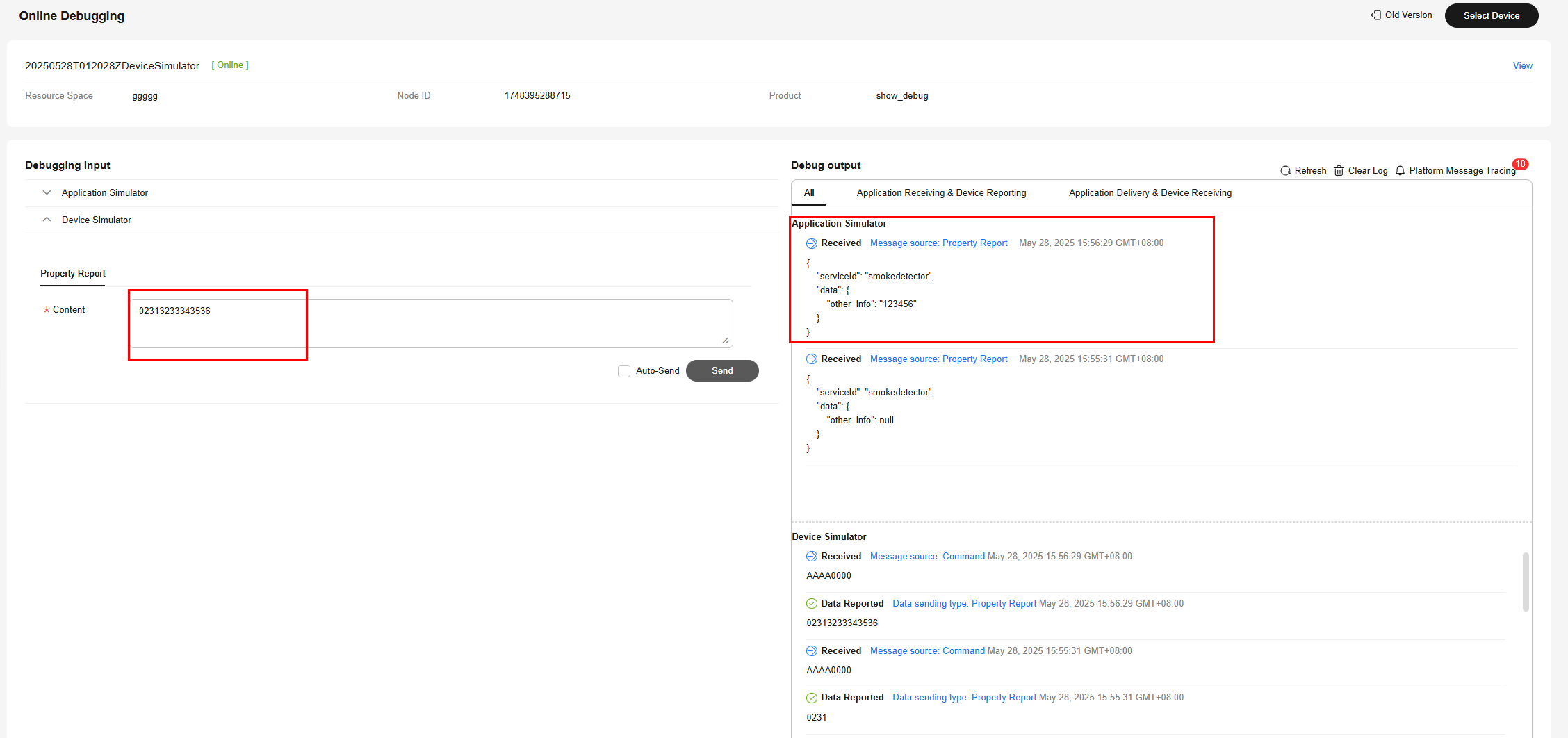Click Message source: Property Report at 15:55:31
This screenshot has height=738, width=1568.
coord(938,359)
